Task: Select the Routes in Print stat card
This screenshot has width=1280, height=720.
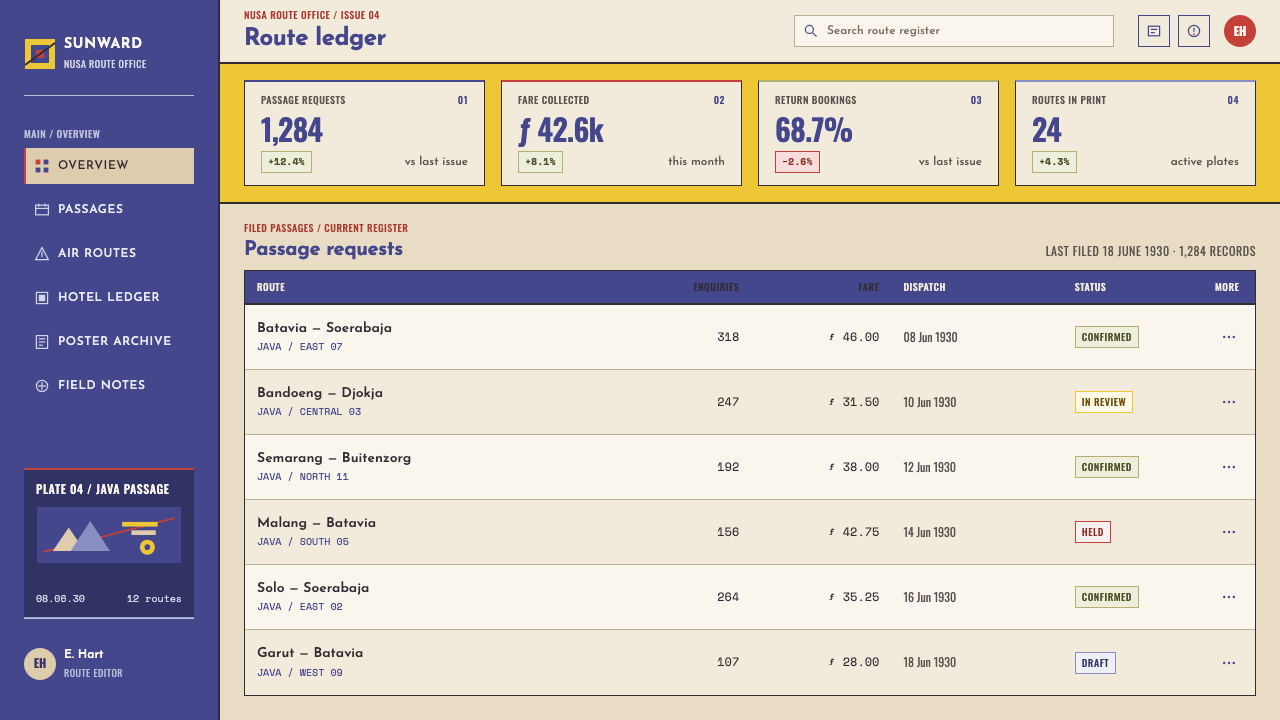Action: point(1136,133)
